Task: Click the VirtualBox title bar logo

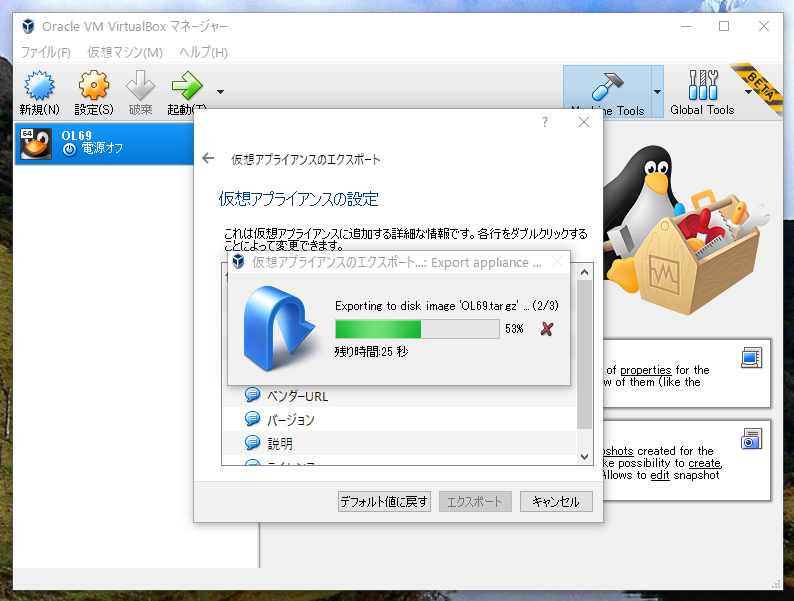Action: 28,26
